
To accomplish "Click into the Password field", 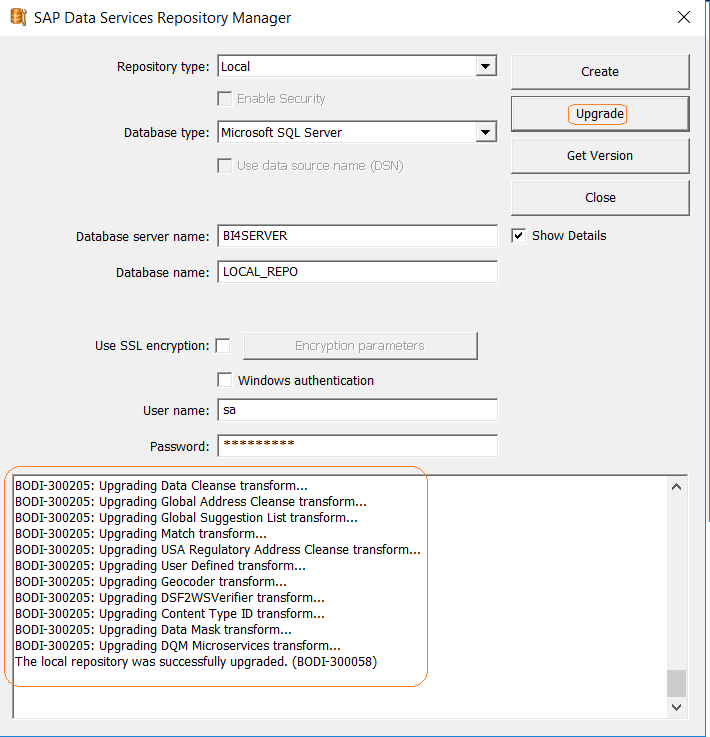I will click(357, 446).
